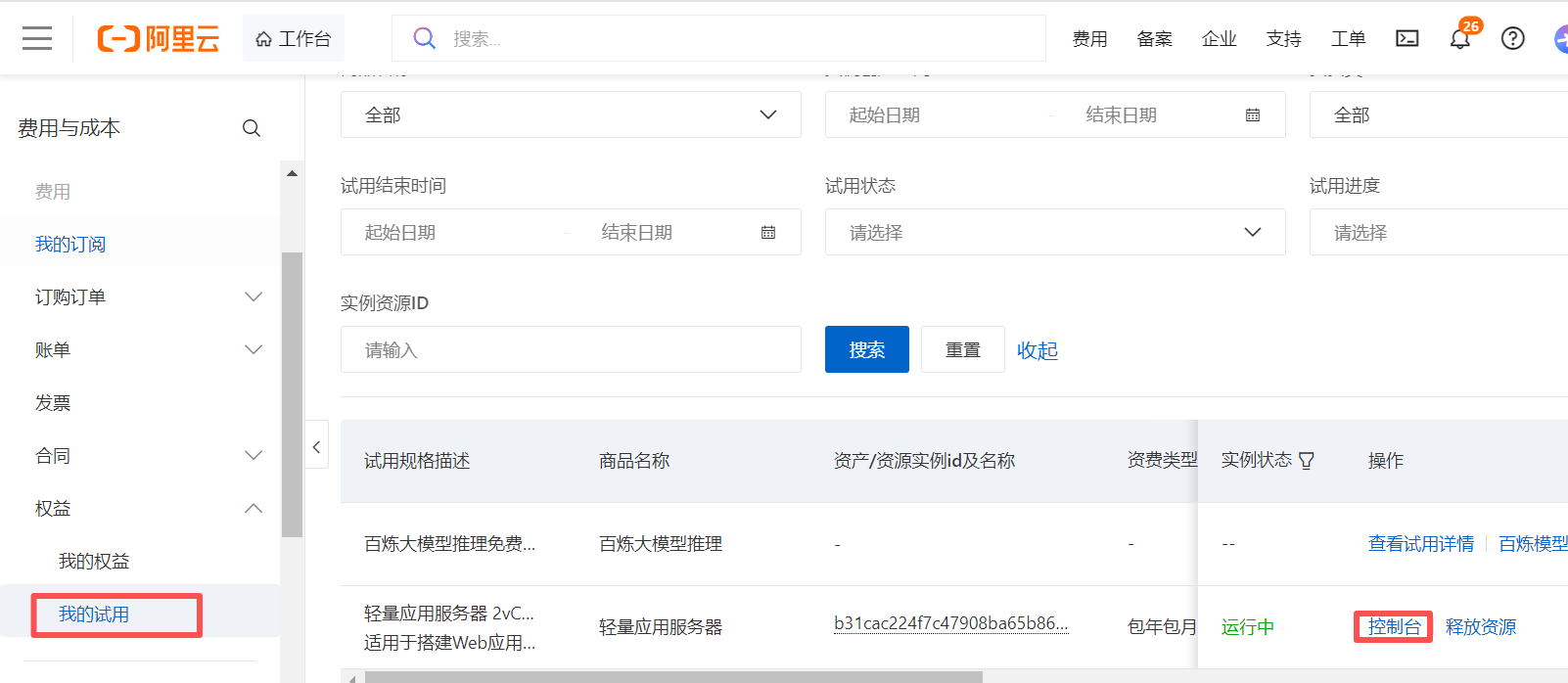Focus the 实例资源ID input field
This screenshot has width=1568, height=683.
(571, 349)
